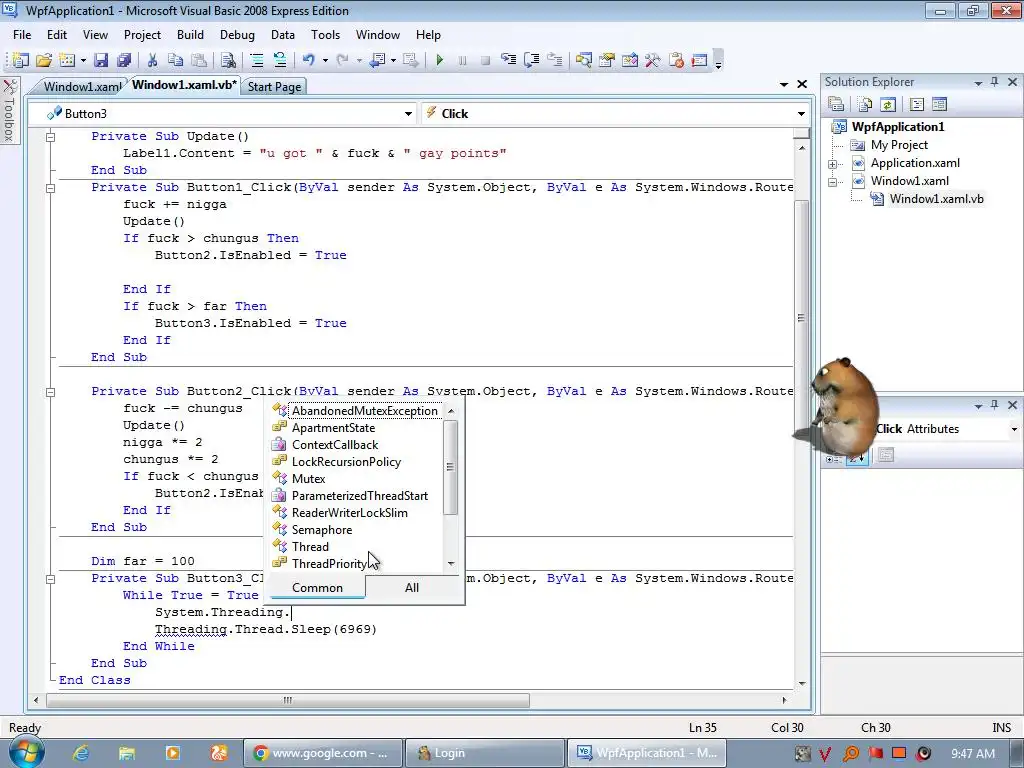Image resolution: width=1024 pixels, height=768 pixels.
Task: Collapse the Button3_Click sub outline
Action: pyautogui.click(x=50, y=579)
